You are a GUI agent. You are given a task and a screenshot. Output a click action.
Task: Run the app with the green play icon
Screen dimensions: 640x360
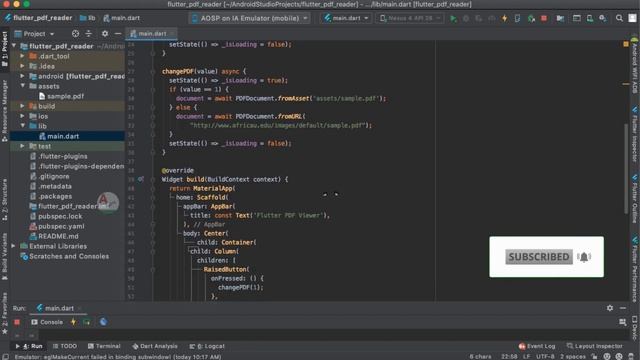click(x=453, y=18)
